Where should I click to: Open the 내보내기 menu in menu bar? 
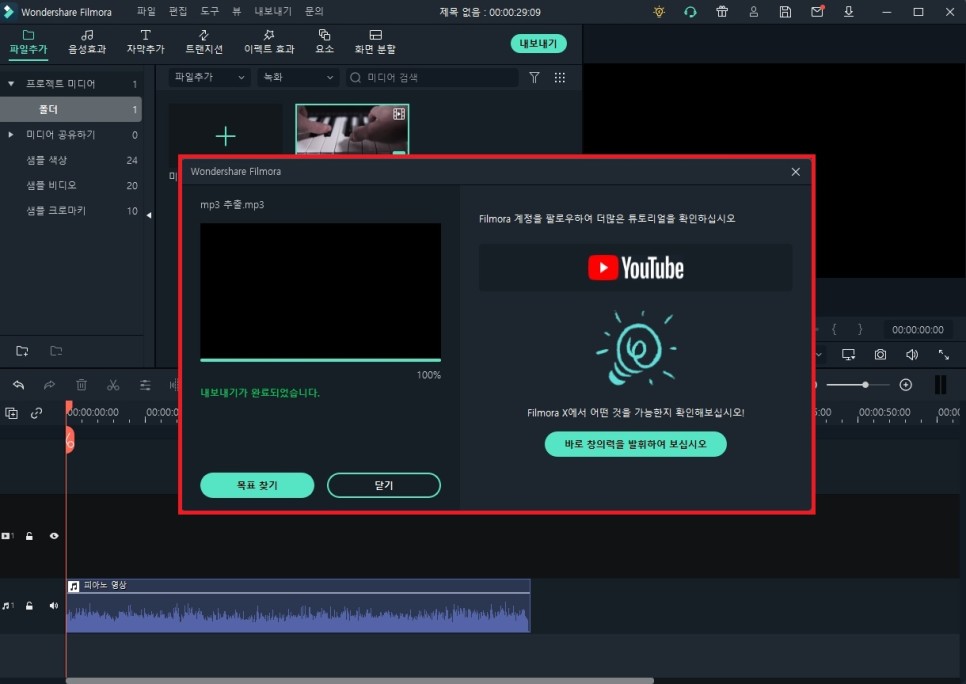click(x=273, y=11)
